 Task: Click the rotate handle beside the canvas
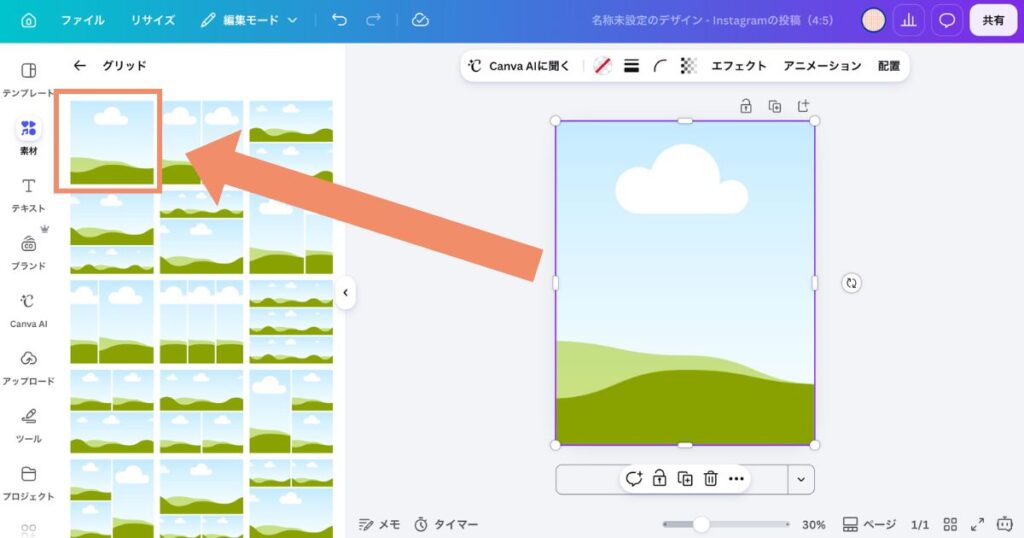click(851, 283)
